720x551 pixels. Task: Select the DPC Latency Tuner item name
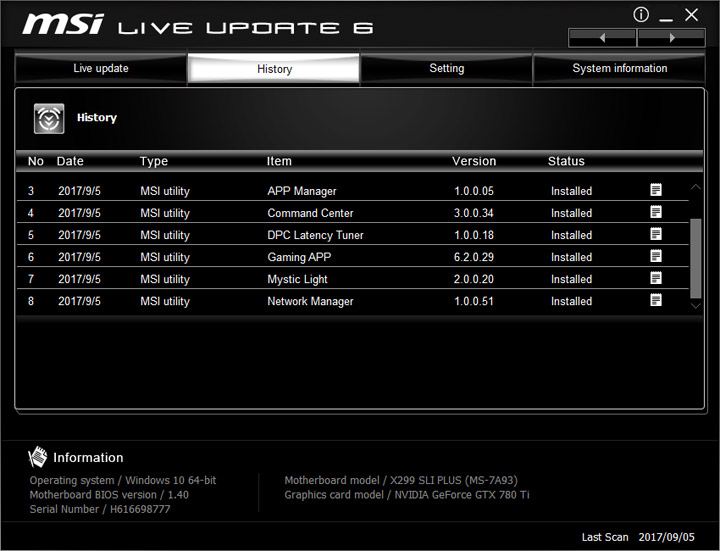pos(315,235)
